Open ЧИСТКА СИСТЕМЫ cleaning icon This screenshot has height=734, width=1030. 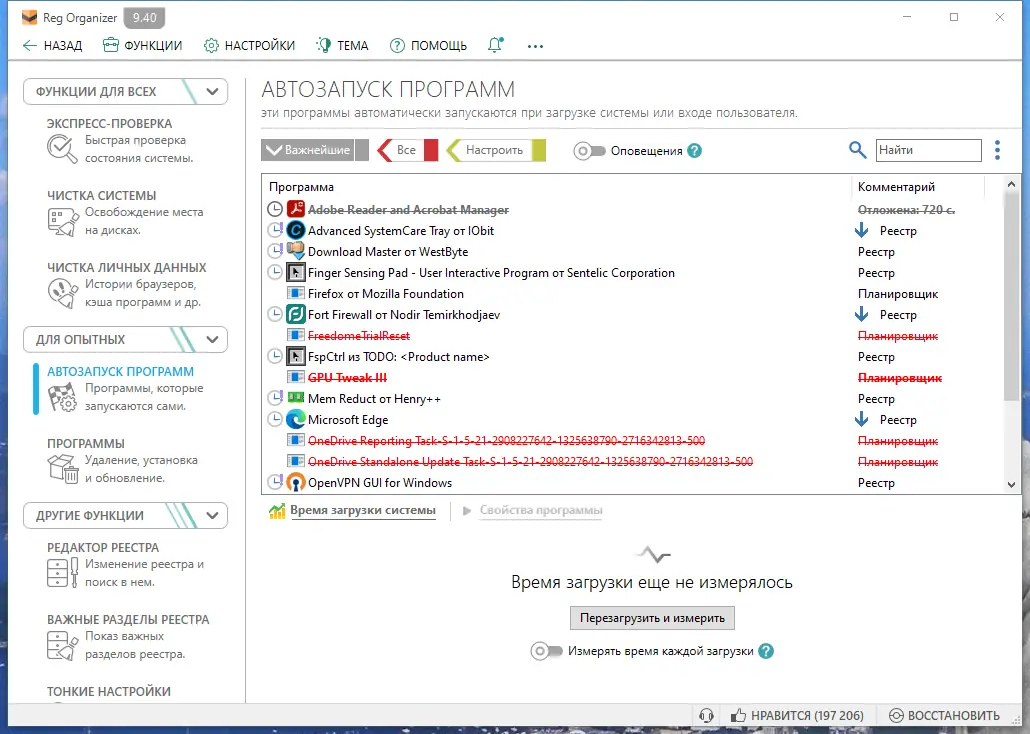click(62, 221)
